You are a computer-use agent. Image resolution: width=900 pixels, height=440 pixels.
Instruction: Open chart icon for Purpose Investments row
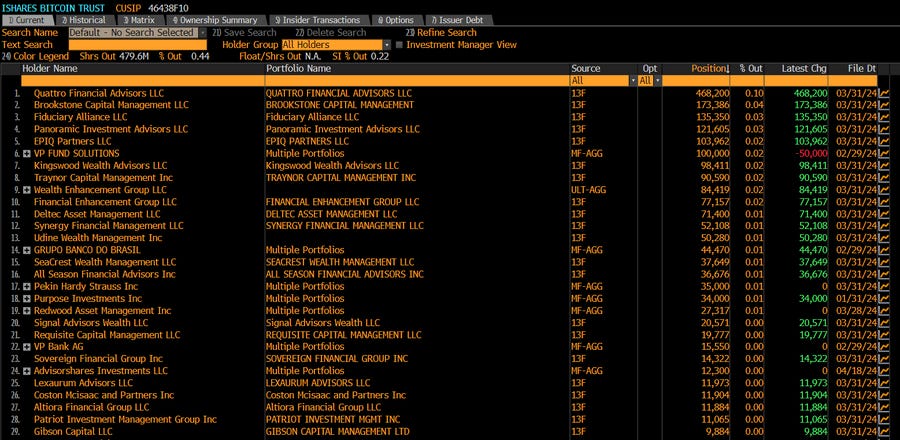[884, 298]
